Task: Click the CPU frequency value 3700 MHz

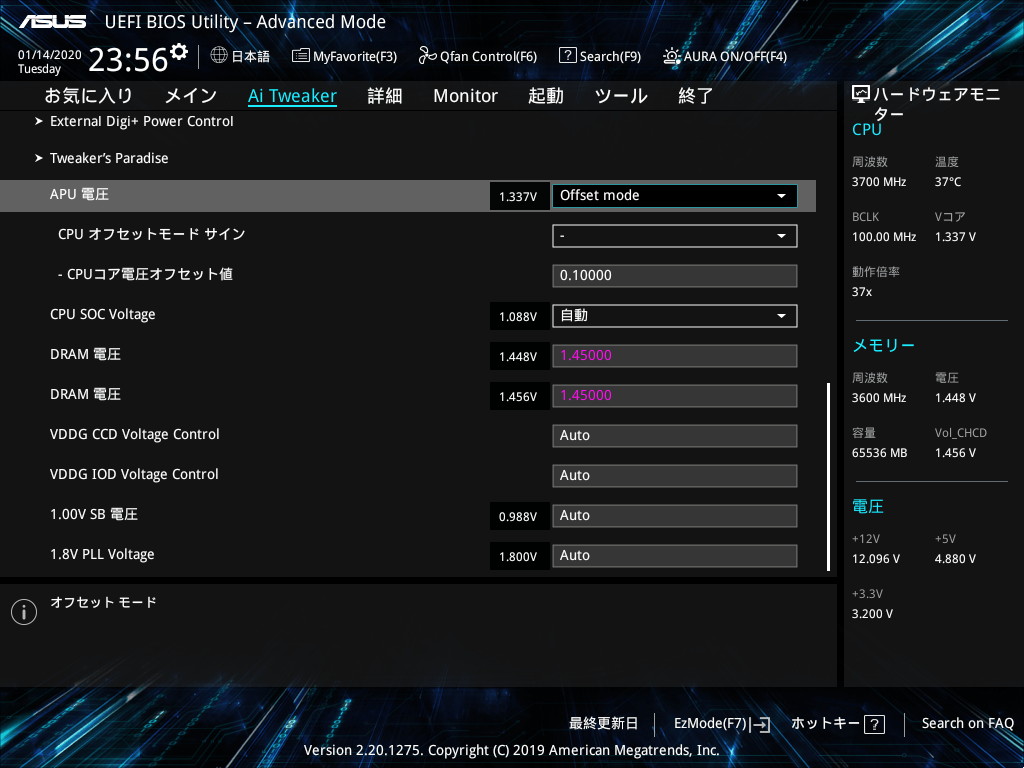Action: (x=878, y=182)
